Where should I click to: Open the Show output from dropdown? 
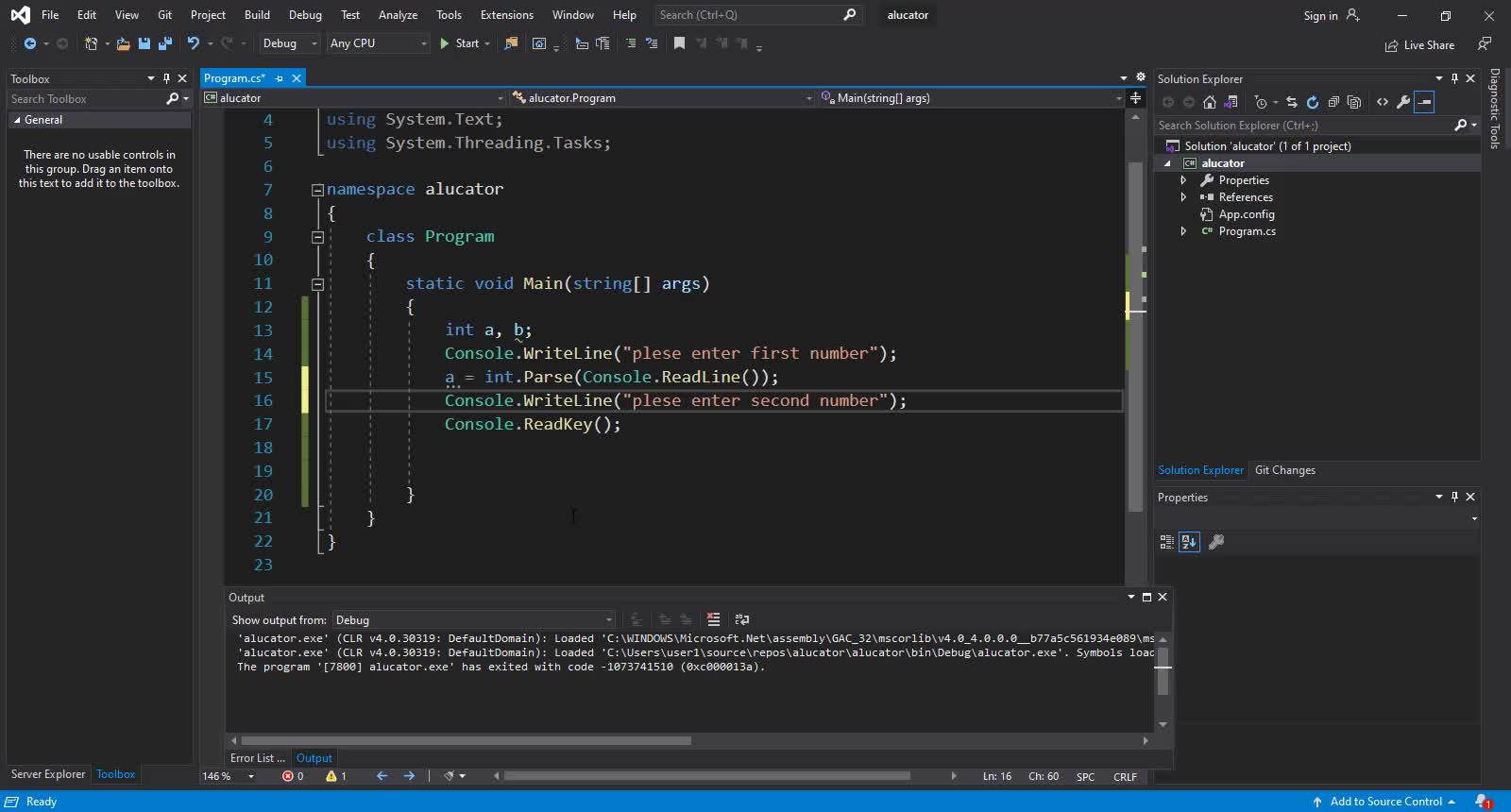(473, 620)
